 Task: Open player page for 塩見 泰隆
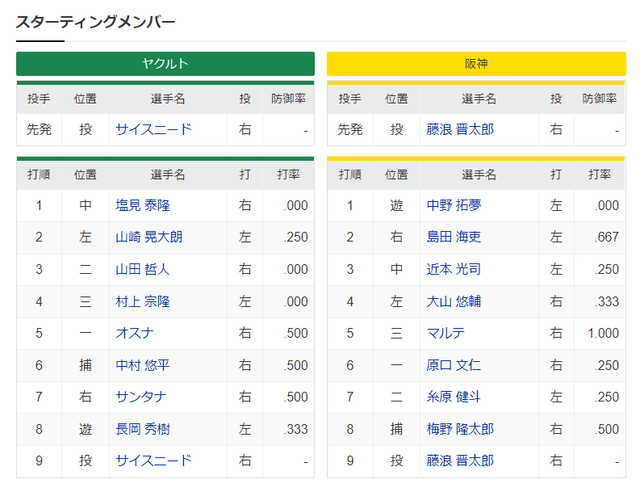pyautogui.click(x=142, y=205)
